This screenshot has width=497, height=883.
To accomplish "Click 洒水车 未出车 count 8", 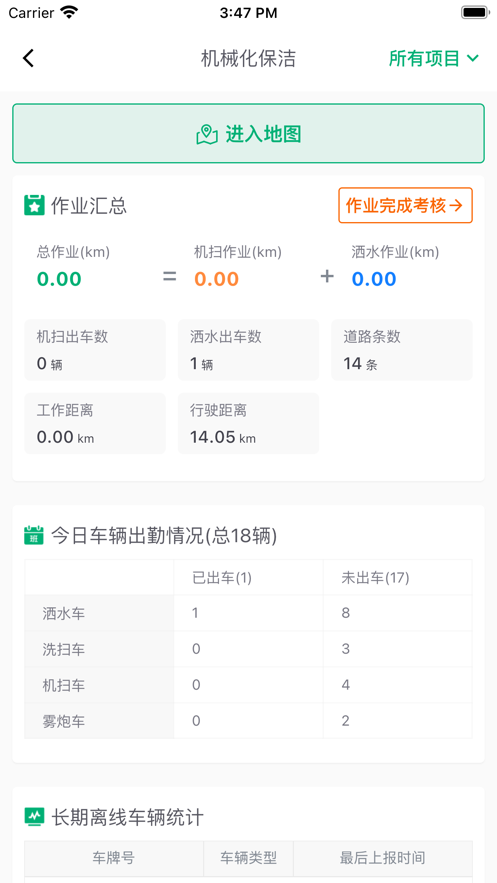I will 346,613.
